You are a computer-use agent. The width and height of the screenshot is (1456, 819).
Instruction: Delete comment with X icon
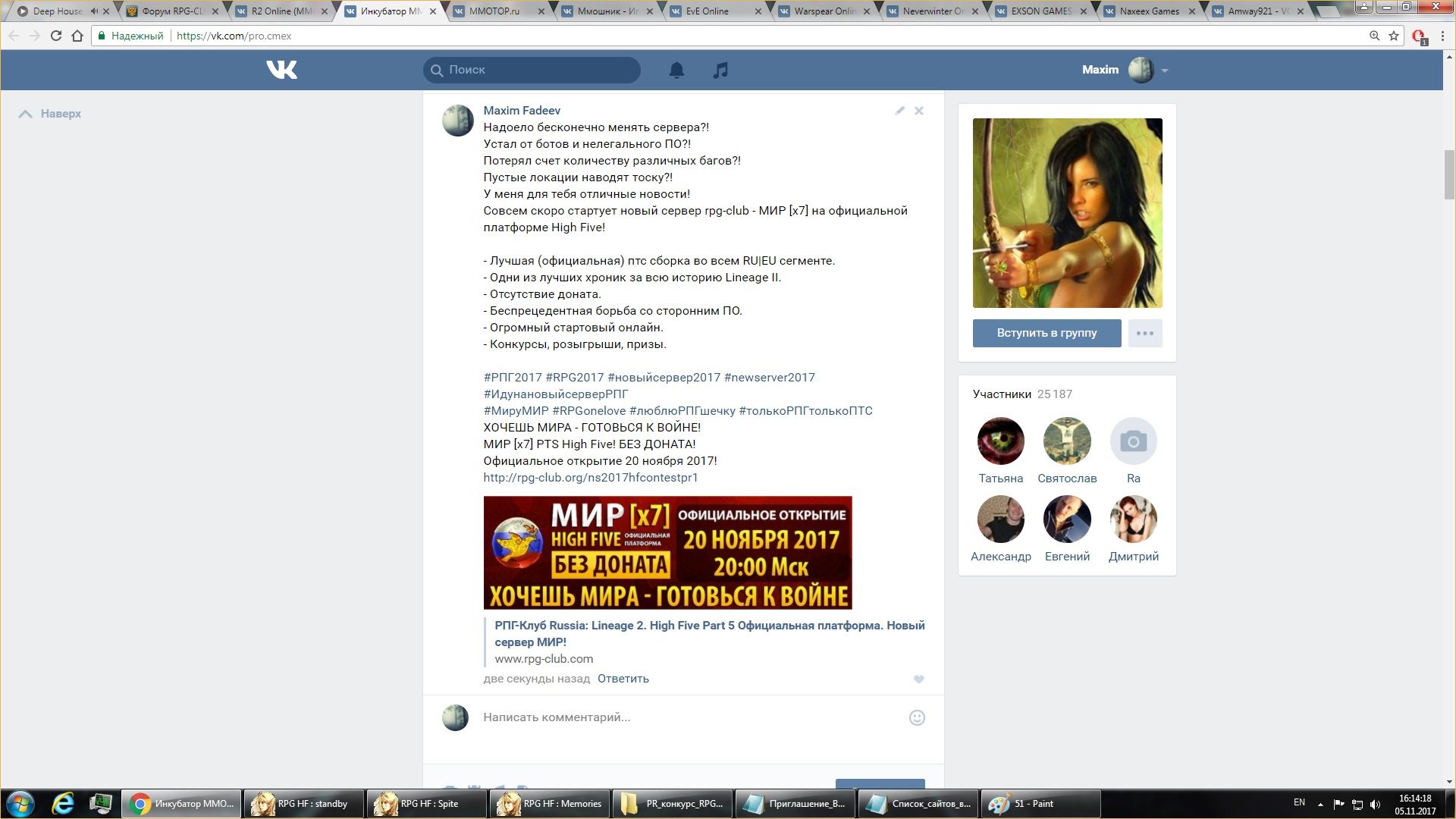pos(918,111)
